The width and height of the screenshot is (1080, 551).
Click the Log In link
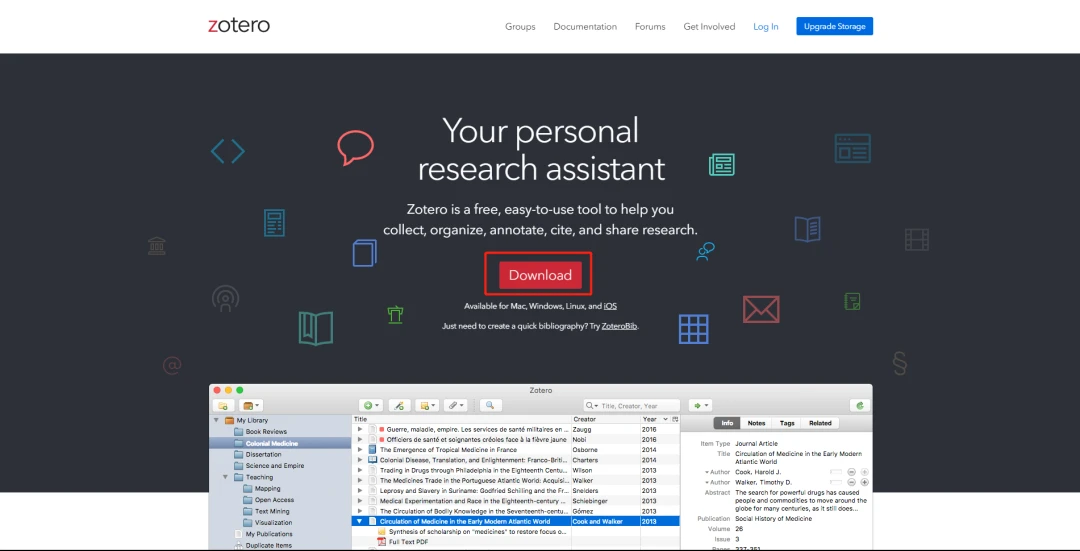(x=765, y=27)
